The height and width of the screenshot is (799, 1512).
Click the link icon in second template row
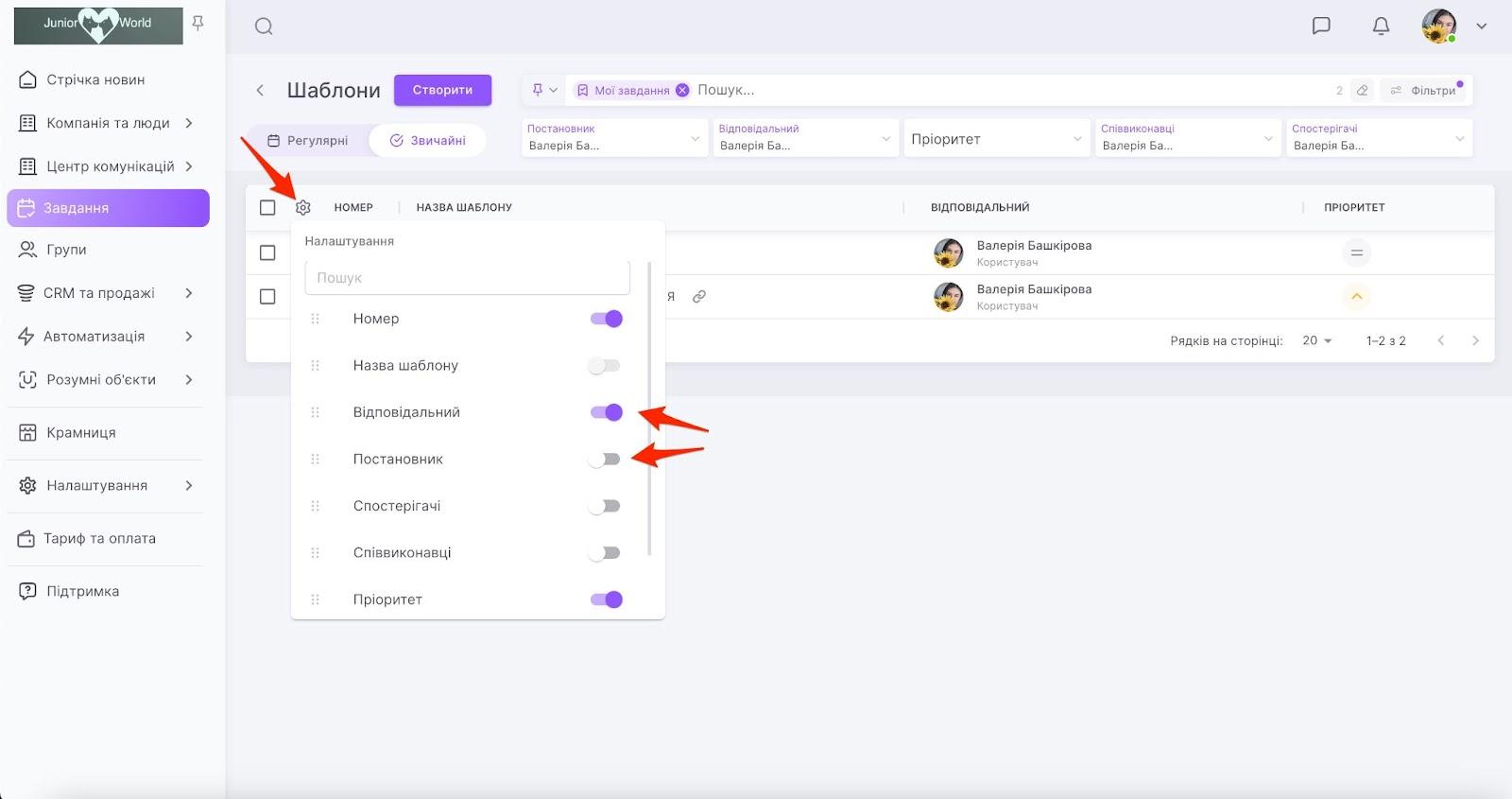click(699, 296)
